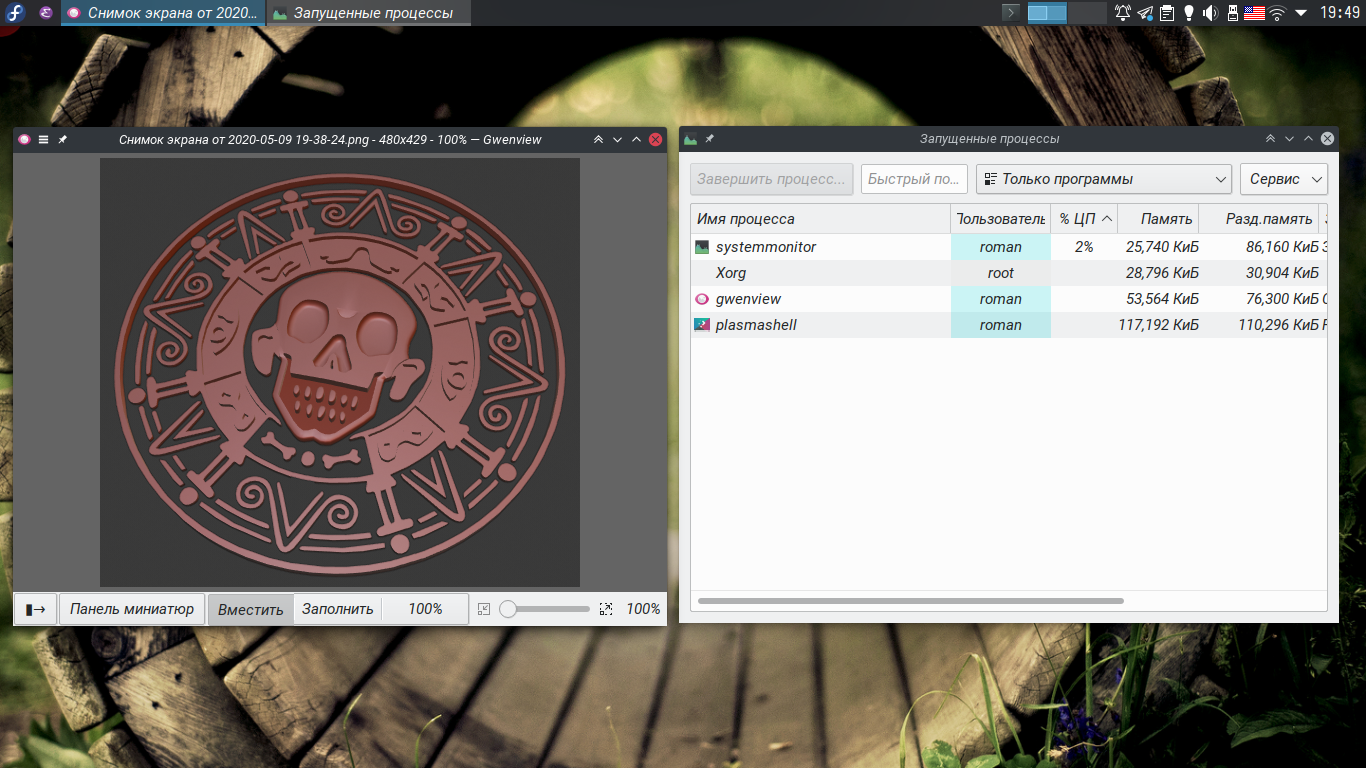Image resolution: width=1366 pixels, height=768 pixels.
Task: Toggle the Вместить zoom button
Action: 251,609
